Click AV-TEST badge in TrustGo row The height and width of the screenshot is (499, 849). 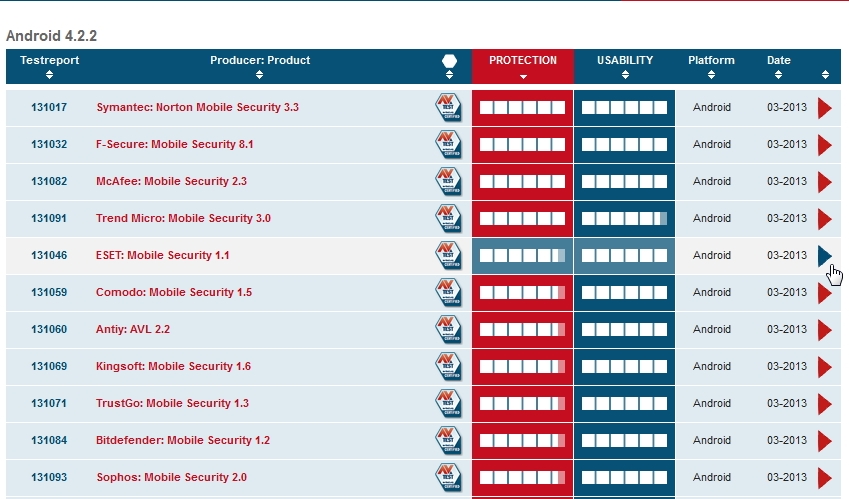[x=448, y=403]
